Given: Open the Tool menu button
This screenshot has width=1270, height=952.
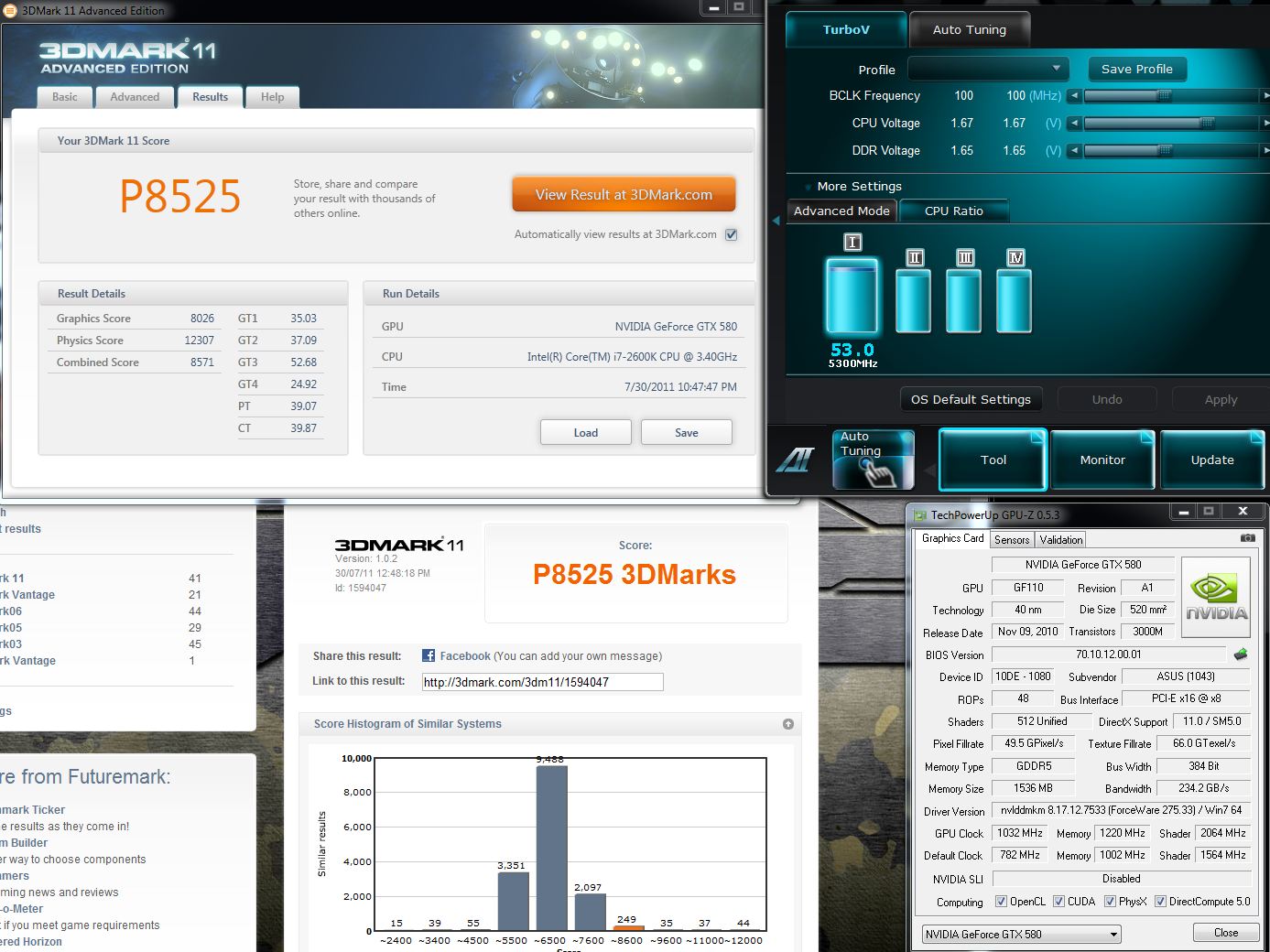Looking at the screenshot, I should pyautogui.click(x=993, y=460).
